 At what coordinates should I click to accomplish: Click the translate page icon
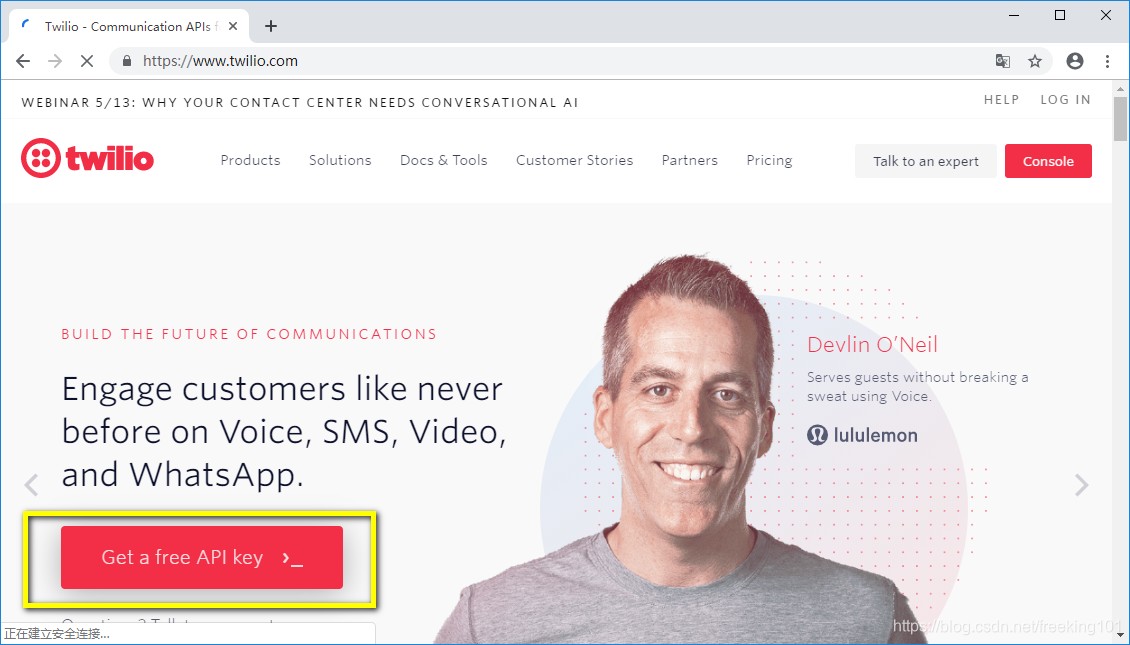(x=1002, y=61)
